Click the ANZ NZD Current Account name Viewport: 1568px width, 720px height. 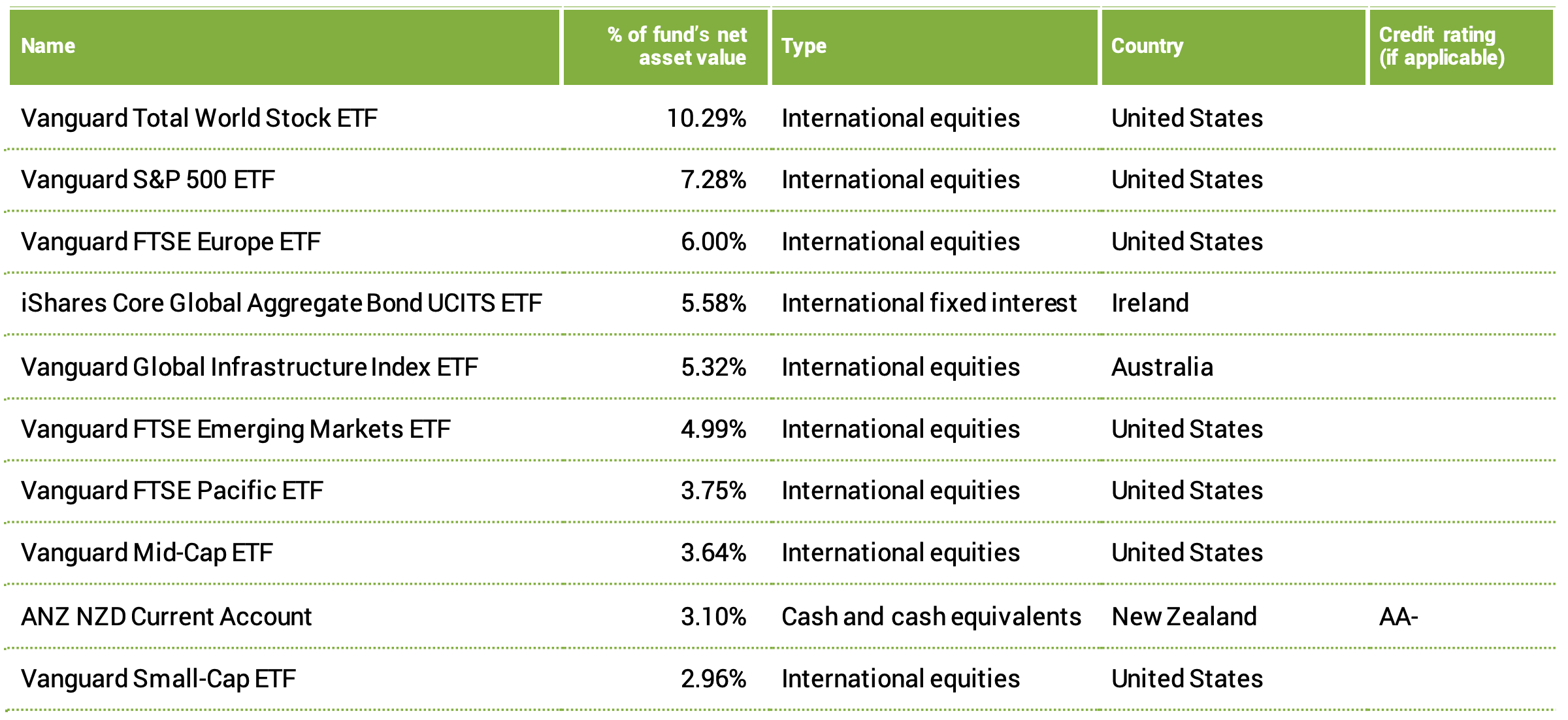click(x=167, y=617)
